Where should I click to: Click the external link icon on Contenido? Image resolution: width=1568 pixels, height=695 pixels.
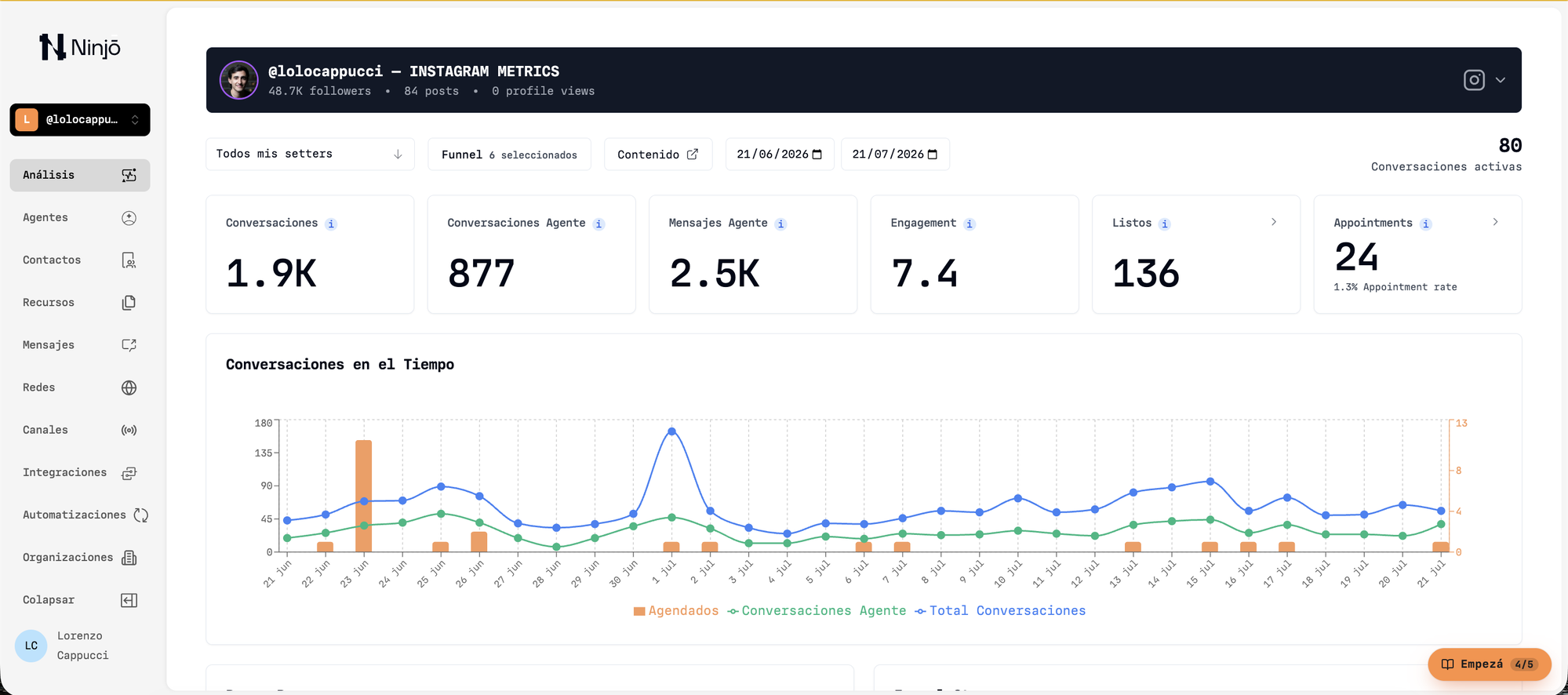pos(693,155)
